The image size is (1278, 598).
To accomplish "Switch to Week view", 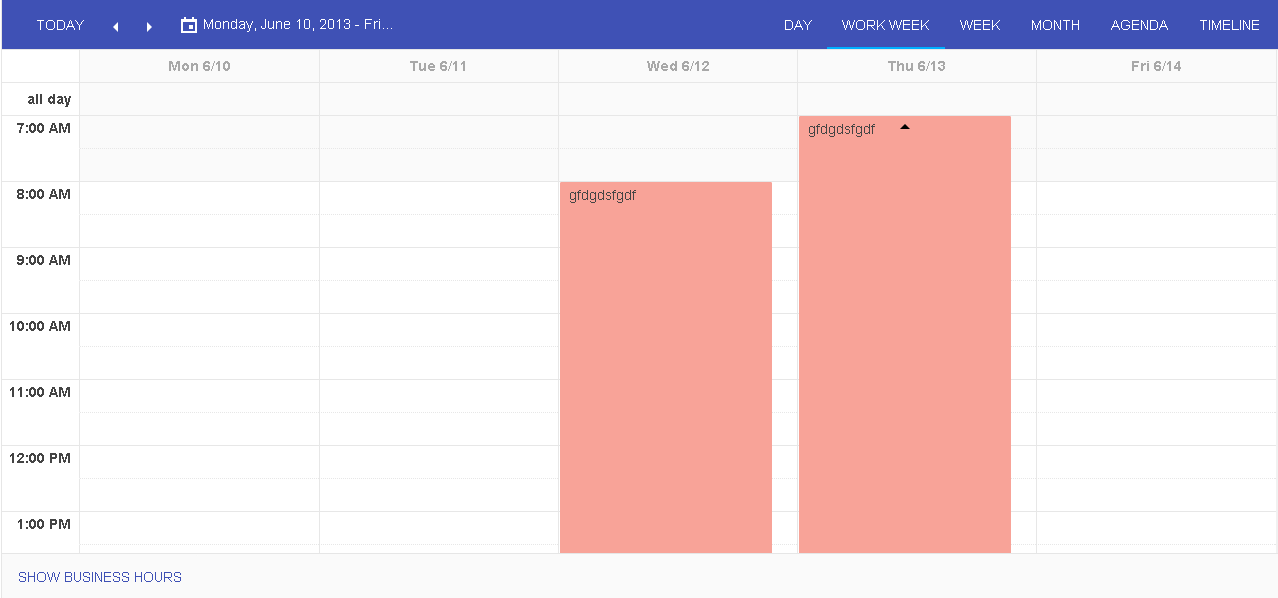I will click(x=979, y=25).
